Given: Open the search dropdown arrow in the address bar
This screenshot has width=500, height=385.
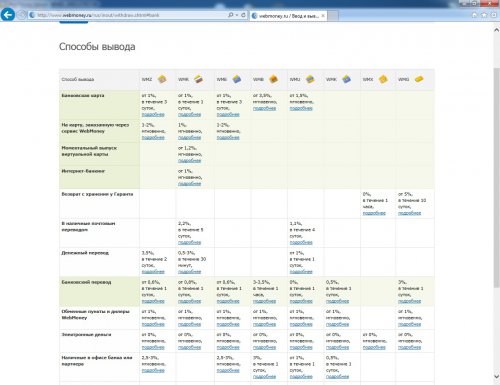Looking at the screenshot, I should point(237,15).
